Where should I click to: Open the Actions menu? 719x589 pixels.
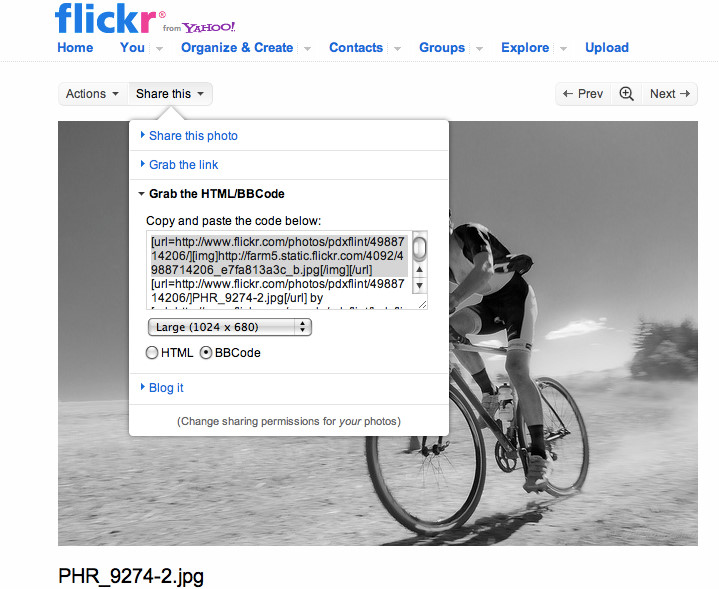click(x=93, y=94)
